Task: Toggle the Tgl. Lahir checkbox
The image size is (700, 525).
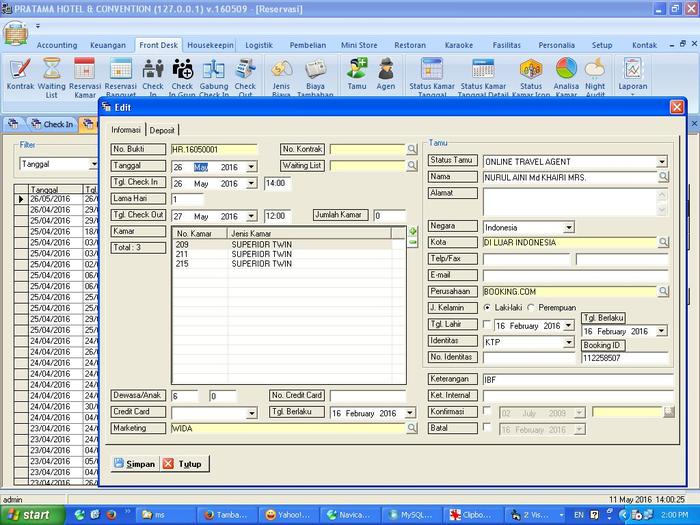Action: pos(488,325)
